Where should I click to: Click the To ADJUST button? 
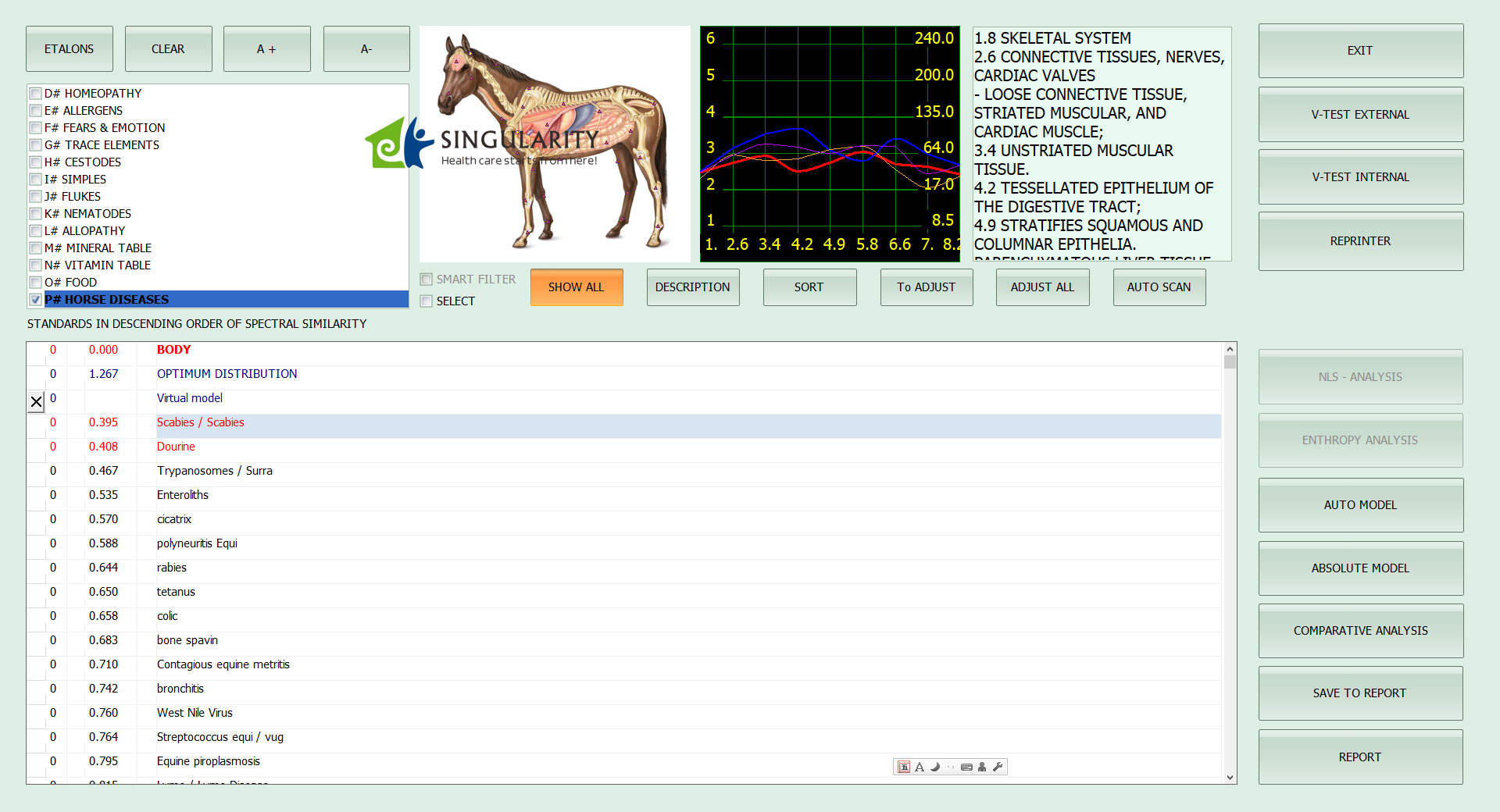(x=927, y=287)
